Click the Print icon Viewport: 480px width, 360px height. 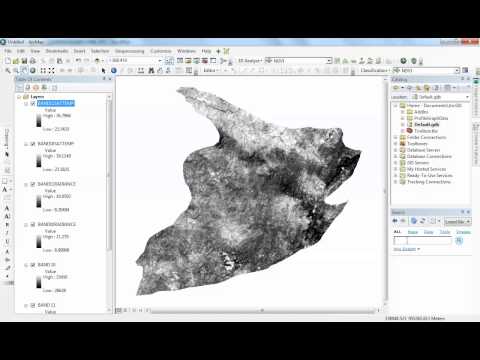(x=33, y=61)
